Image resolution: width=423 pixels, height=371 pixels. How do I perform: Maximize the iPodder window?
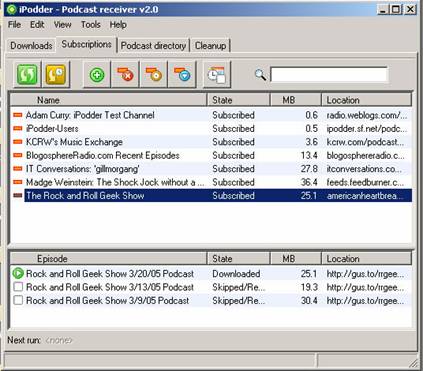coord(396,9)
